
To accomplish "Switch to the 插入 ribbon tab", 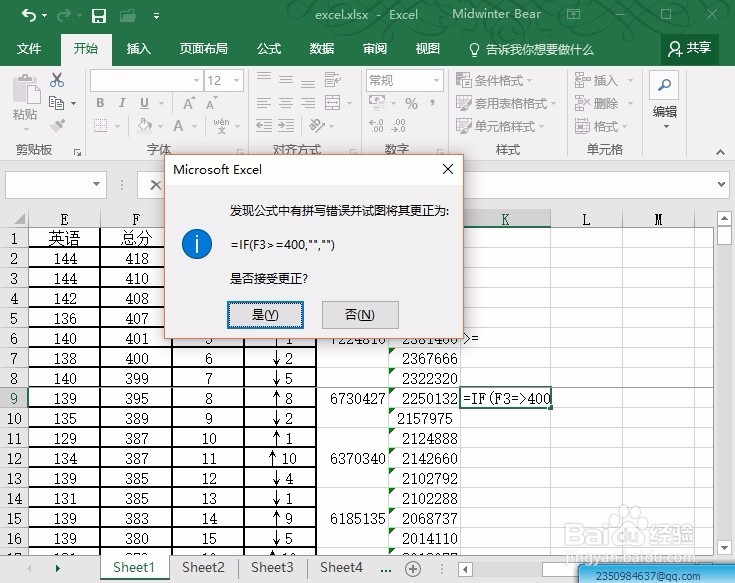I will tap(138, 49).
